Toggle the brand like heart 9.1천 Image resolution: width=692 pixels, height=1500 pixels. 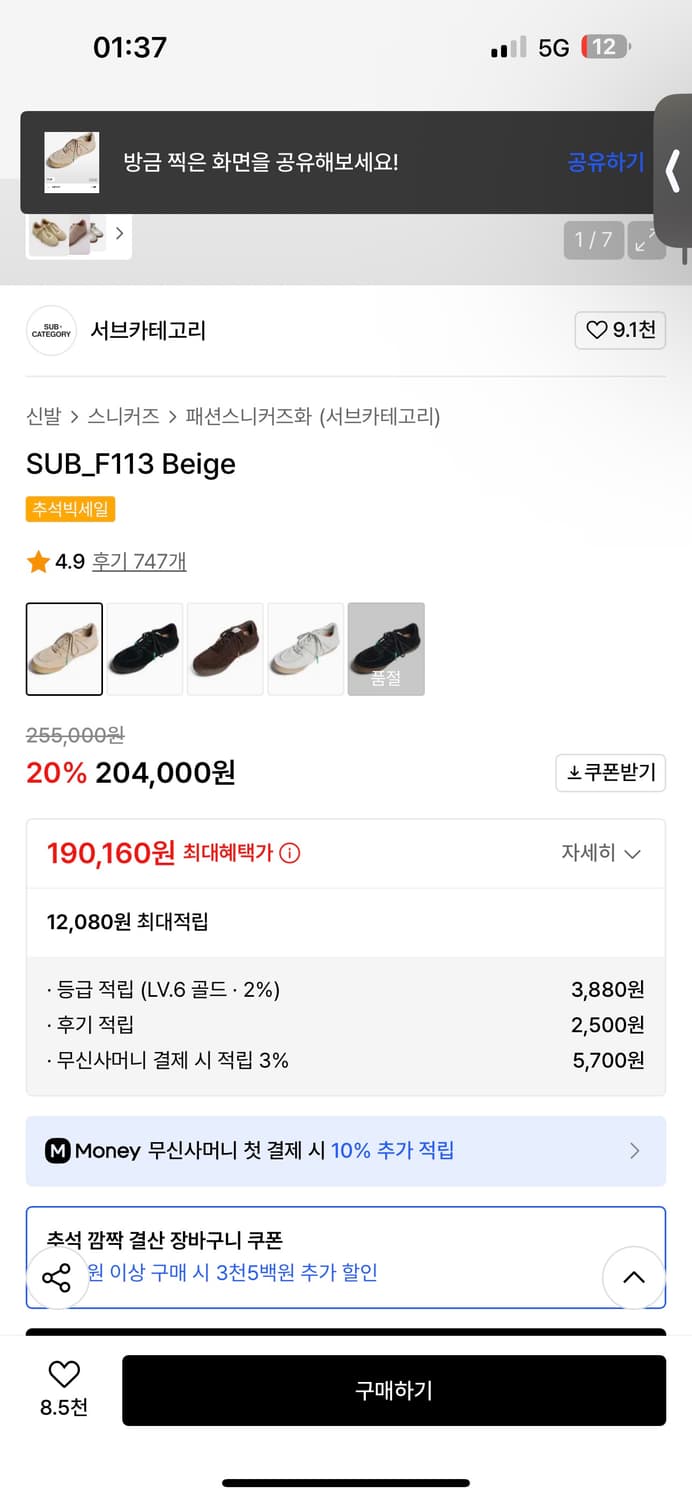pyautogui.click(x=620, y=330)
